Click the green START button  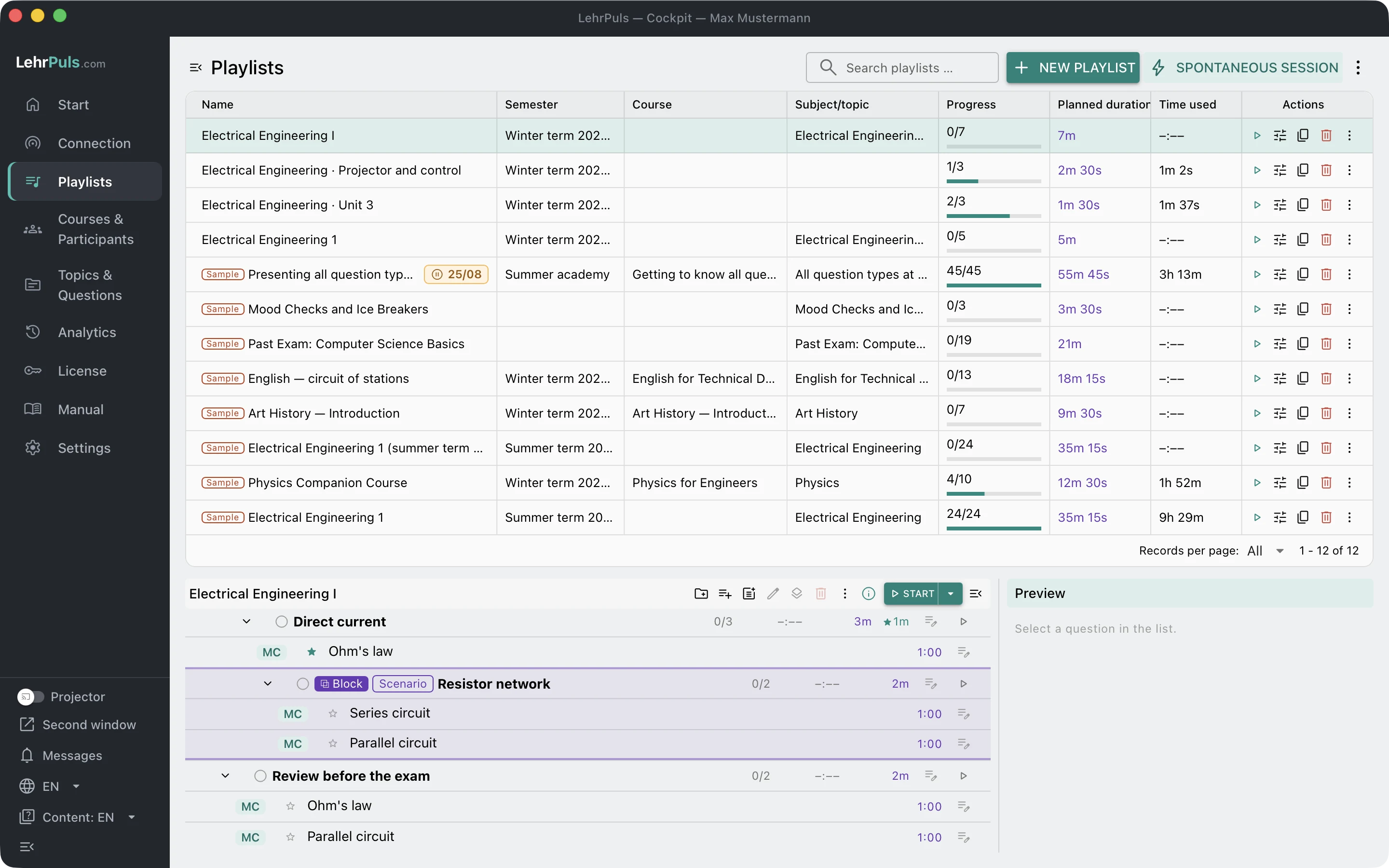coord(912,594)
